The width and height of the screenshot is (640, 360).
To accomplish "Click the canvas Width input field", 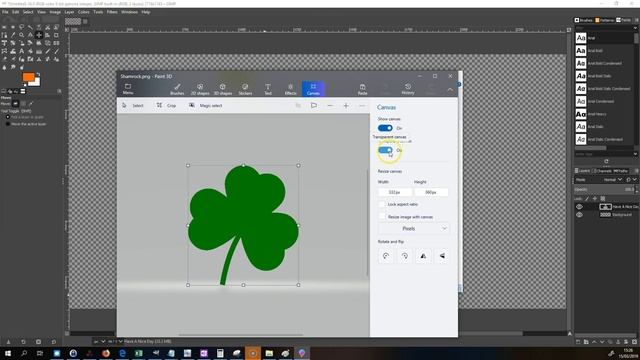I will point(394,192).
